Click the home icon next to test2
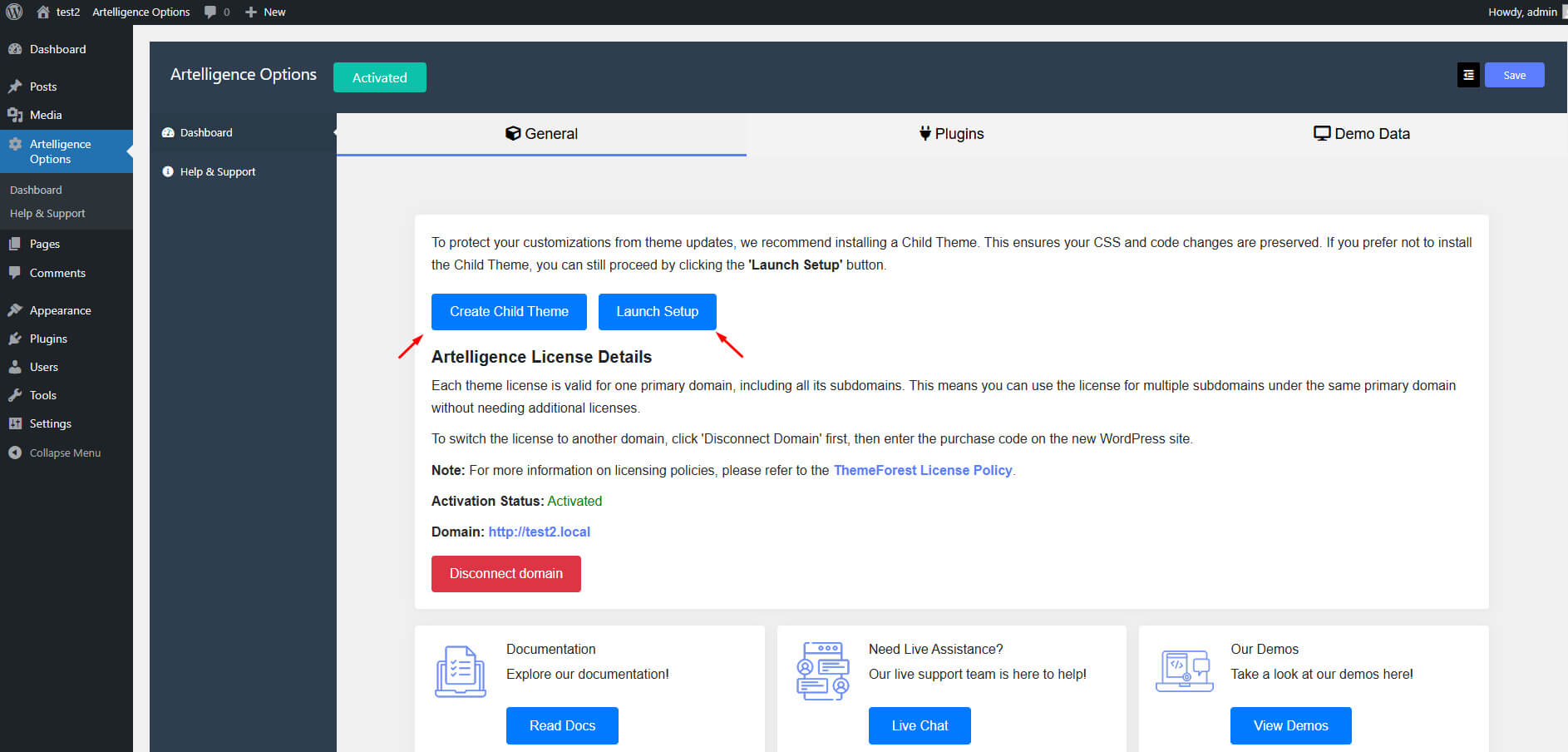The image size is (1568, 752). pos(43,12)
